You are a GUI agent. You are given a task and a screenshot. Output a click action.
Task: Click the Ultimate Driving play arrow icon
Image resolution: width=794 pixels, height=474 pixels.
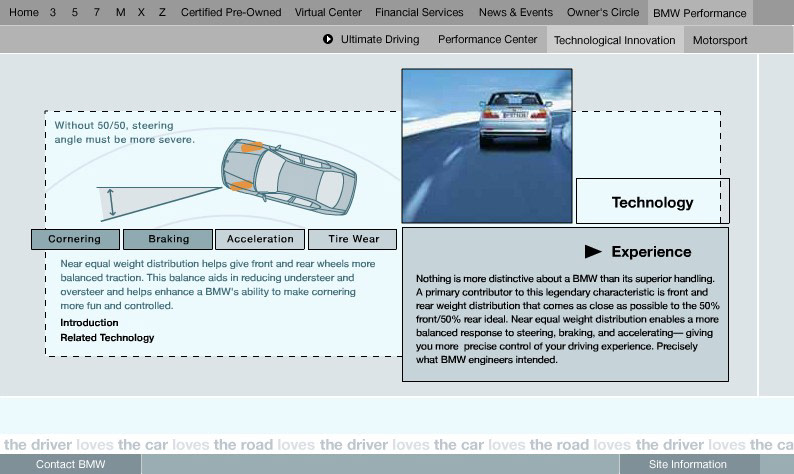coord(328,39)
